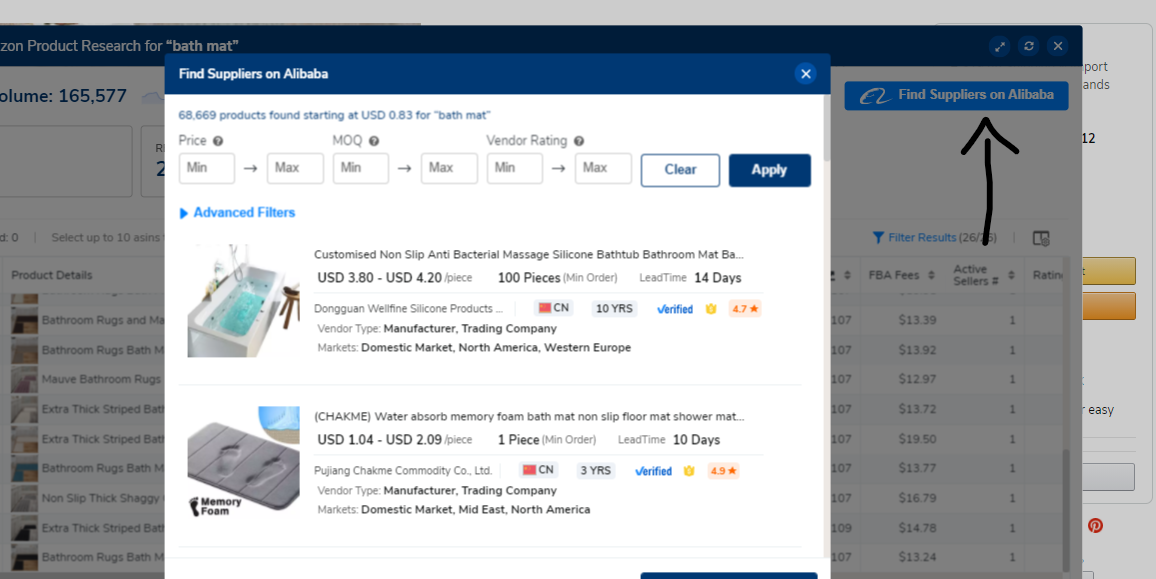Screen dimensions: 1156x579
Task: Sort by FBA Fees column
Action: tap(901, 275)
